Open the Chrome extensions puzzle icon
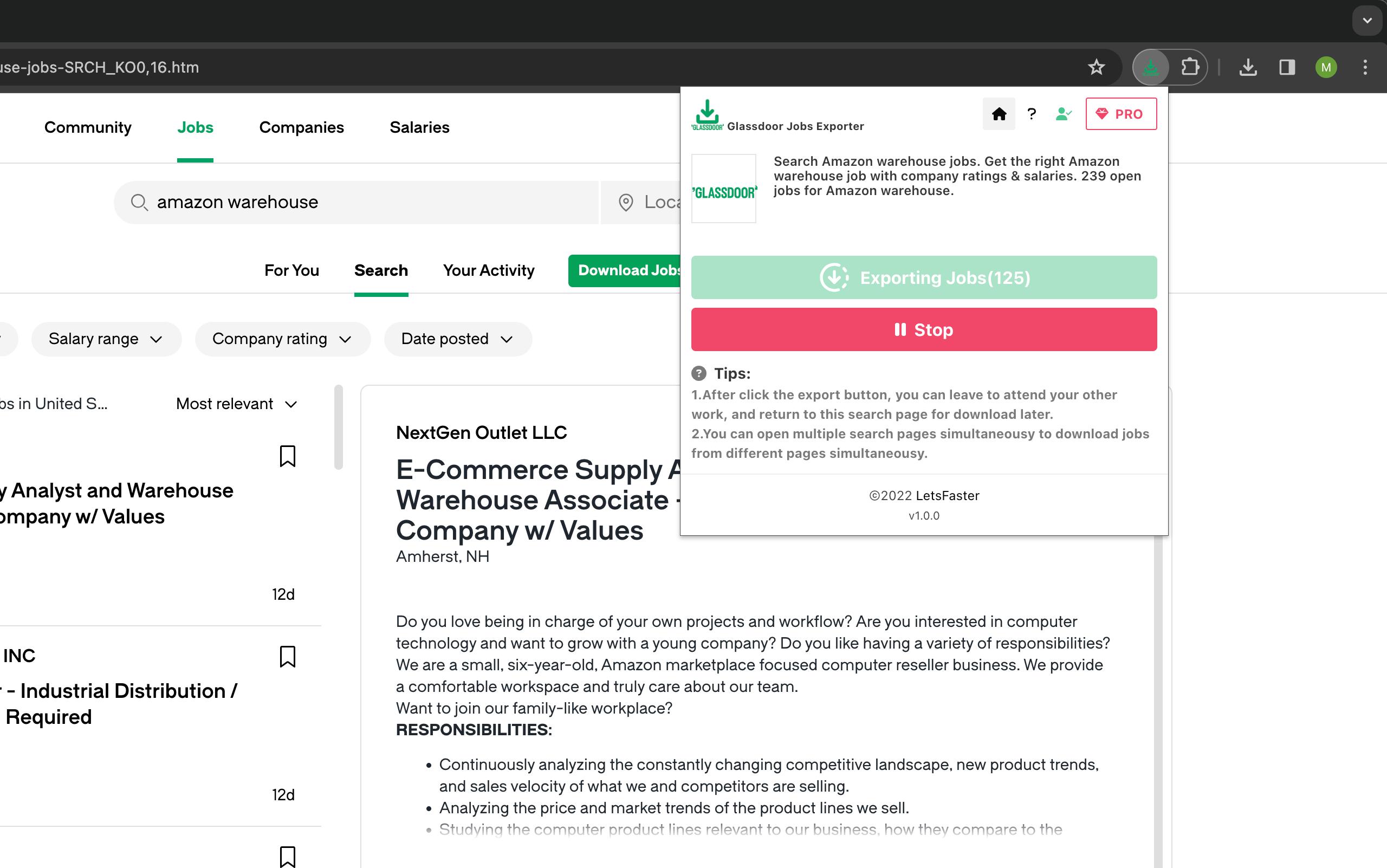 coord(1189,67)
